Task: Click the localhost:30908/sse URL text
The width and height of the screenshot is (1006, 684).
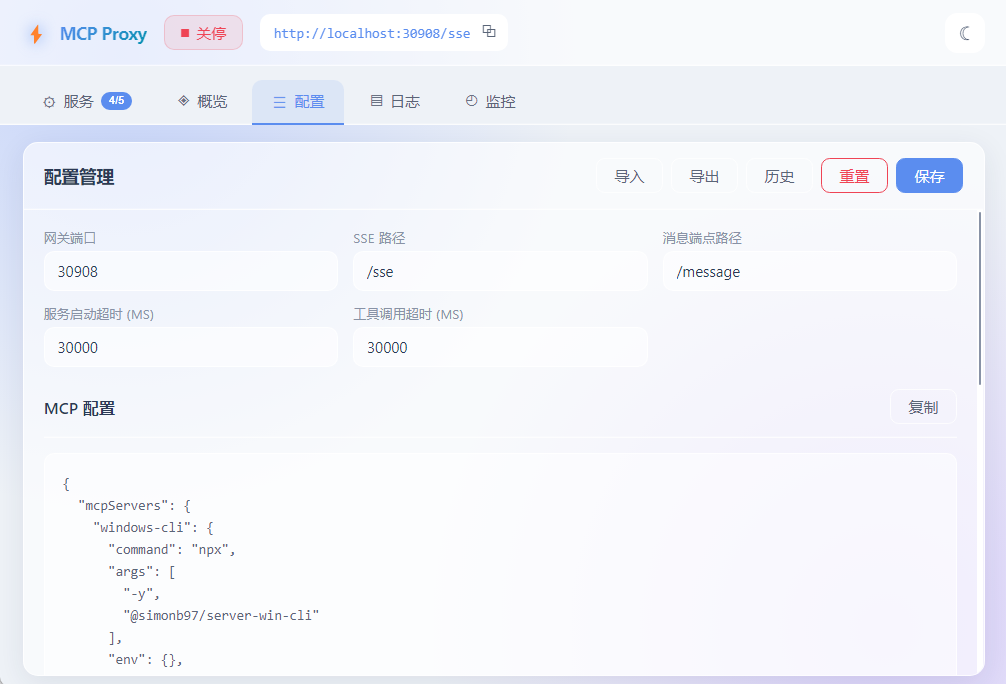Action: pos(371,33)
